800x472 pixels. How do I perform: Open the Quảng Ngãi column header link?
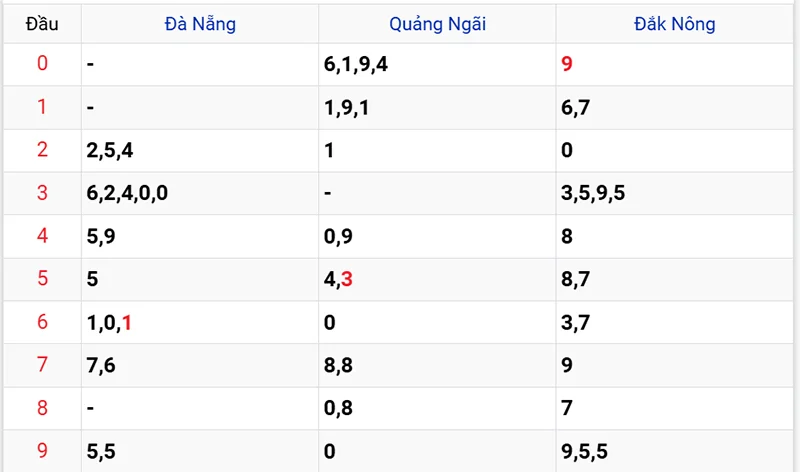[437, 23]
